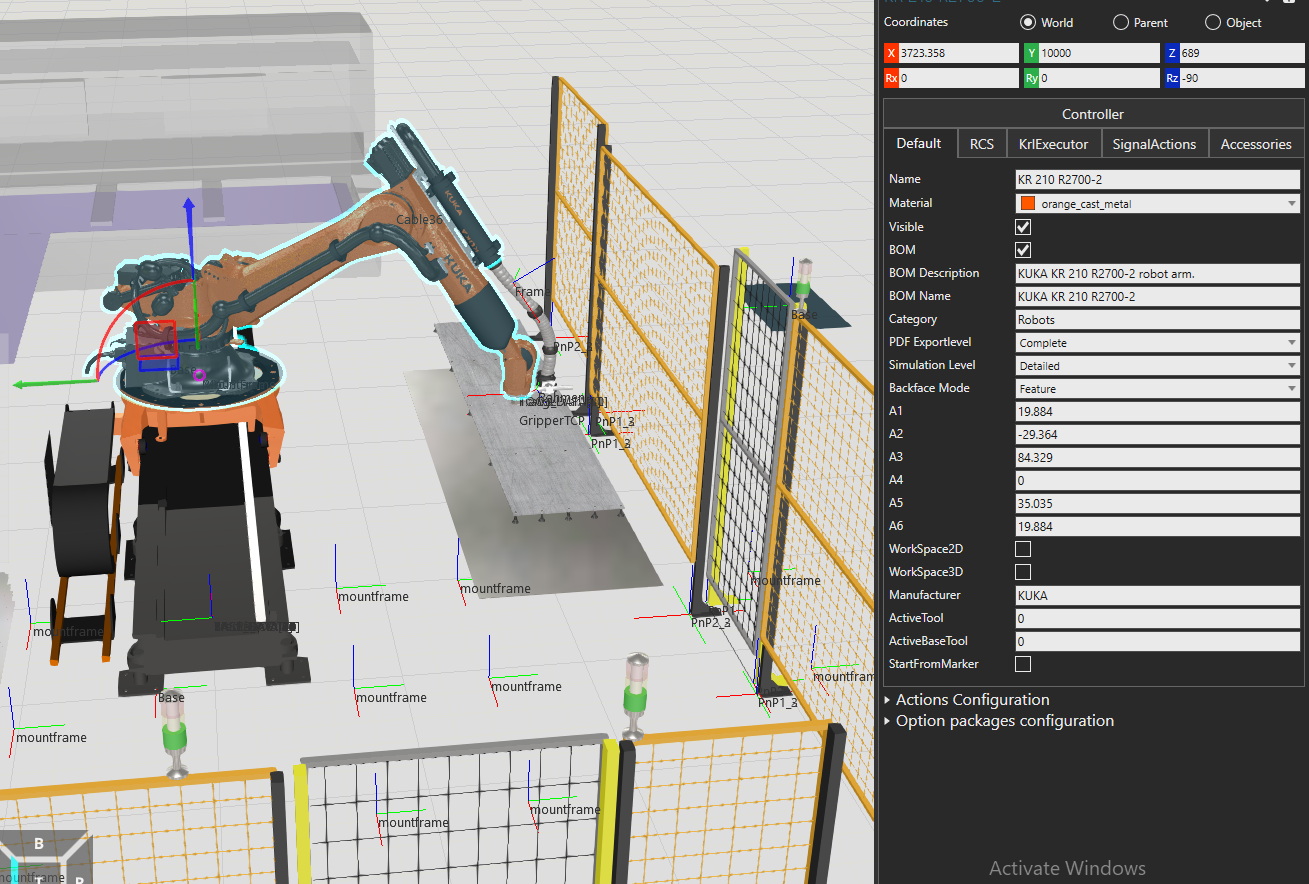Switch to the KrlExecutor tab

[1054, 144]
